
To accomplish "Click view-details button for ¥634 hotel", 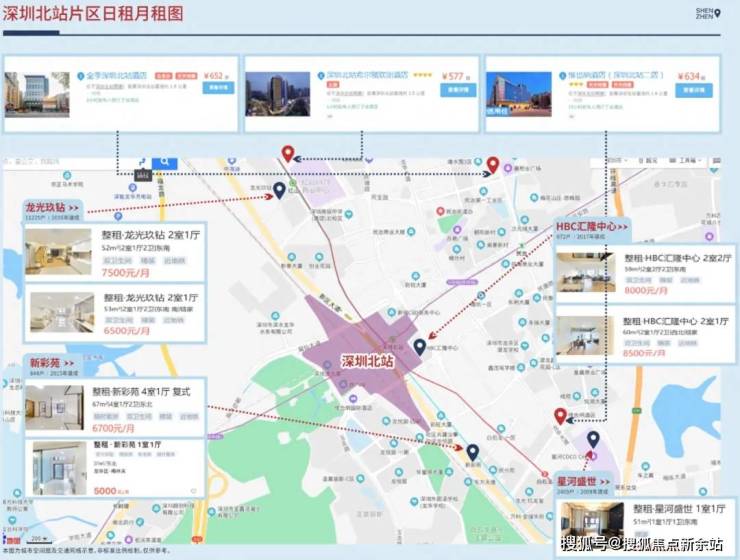I will (x=694, y=90).
